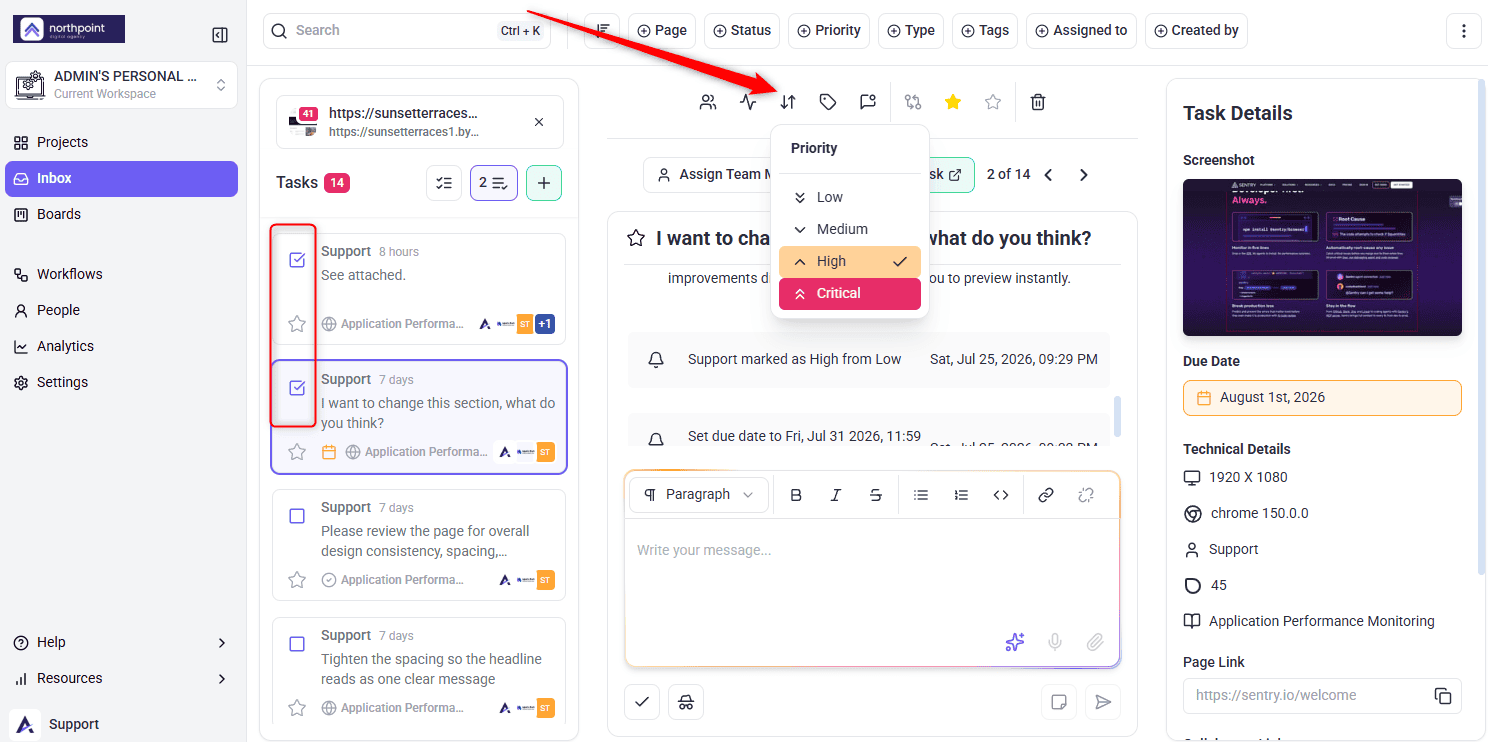Image resolution: width=1488 pixels, height=742 pixels.
Task: Uncheck the 'I want to change this section' checkbox
Action: (x=297, y=388)
